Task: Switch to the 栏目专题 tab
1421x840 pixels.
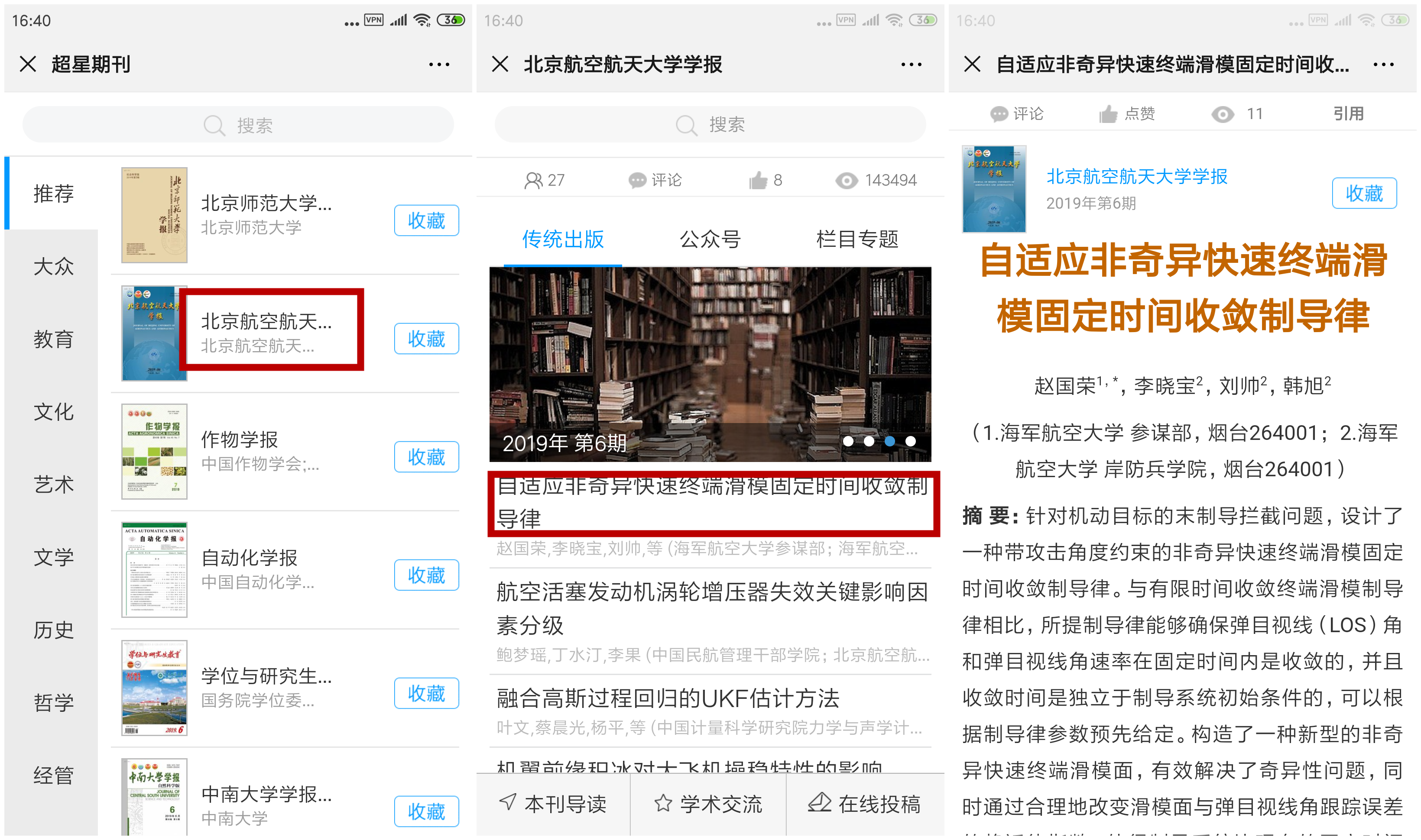Action: pos(857,239)
